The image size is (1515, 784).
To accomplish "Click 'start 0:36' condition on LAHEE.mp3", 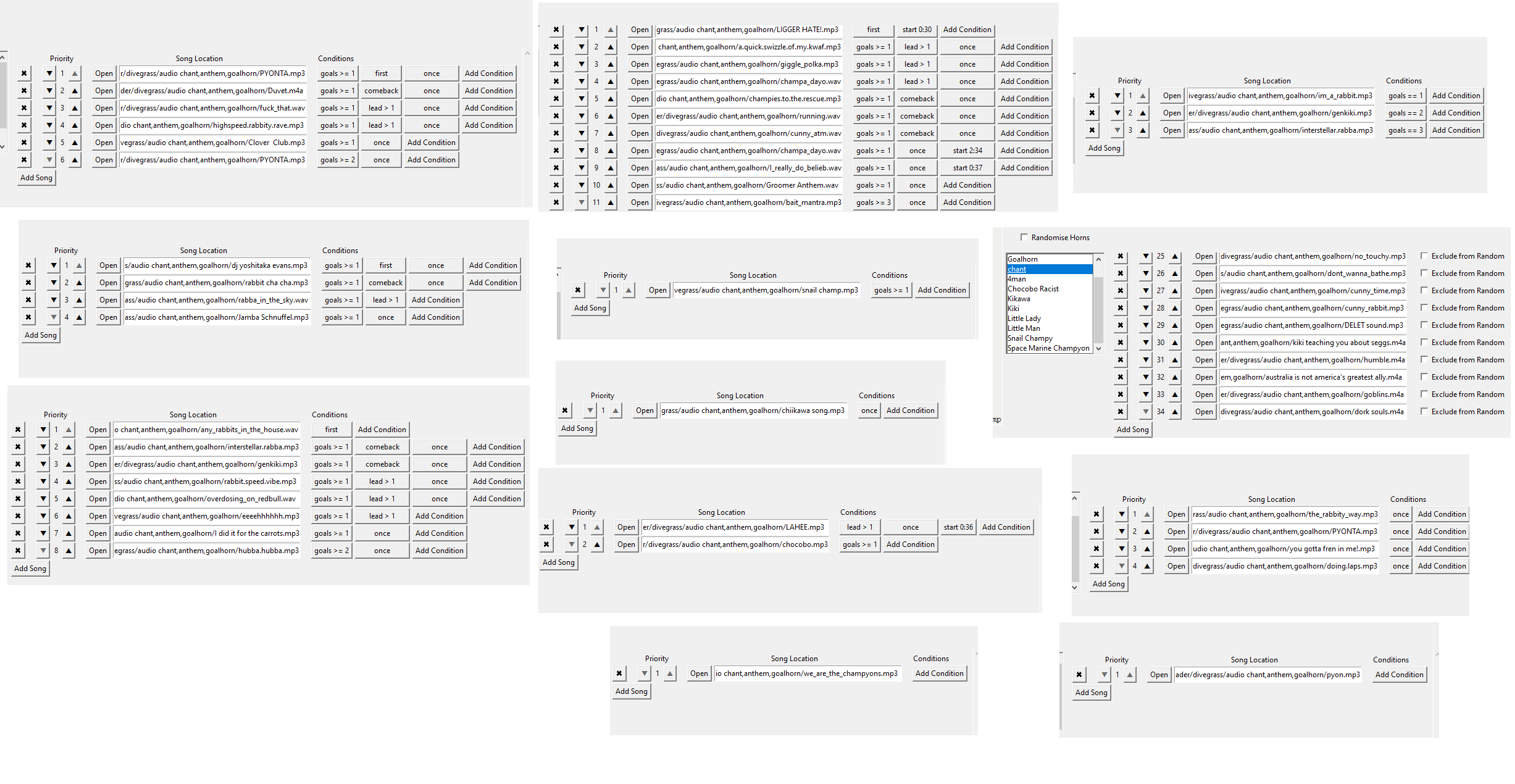I will click(958, 527).
